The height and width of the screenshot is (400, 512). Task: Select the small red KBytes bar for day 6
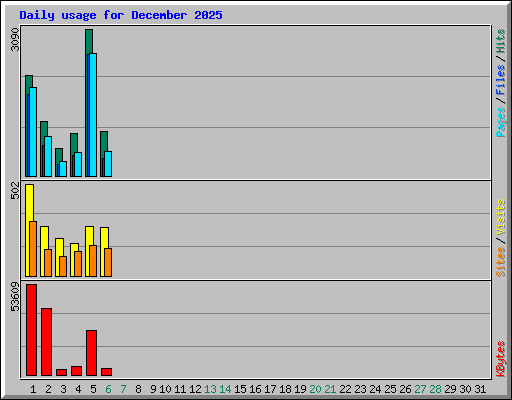pyautogui.click(x=106, y=372)
